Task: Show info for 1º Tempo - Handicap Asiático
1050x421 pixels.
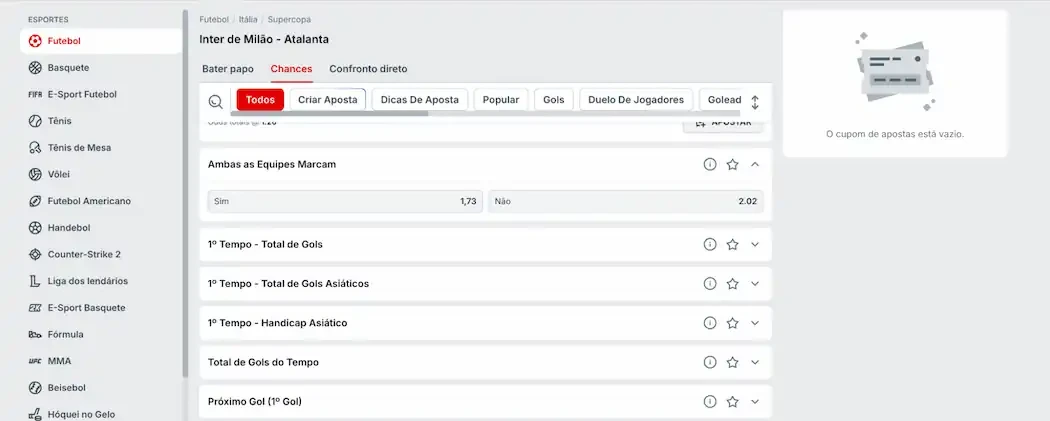Action: click(x=710, y=323)
